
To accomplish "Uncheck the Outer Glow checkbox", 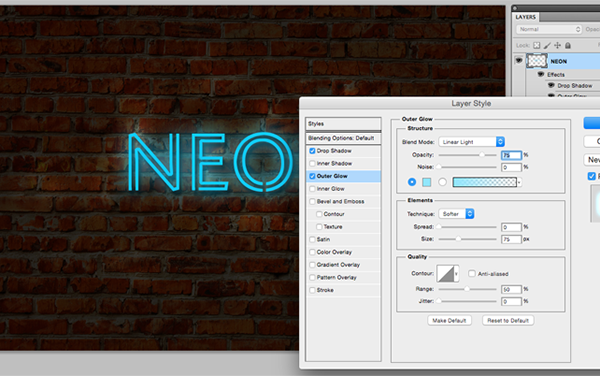I will 312,176.
